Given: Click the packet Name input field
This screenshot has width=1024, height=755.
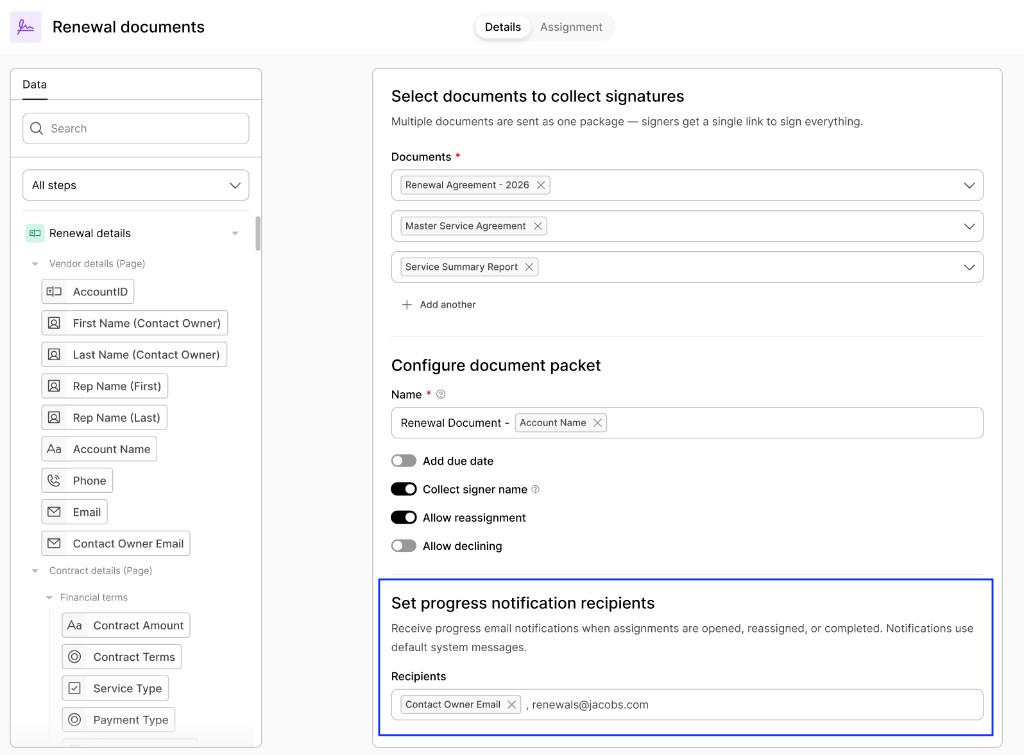Looking at the screenshot, I should tap(687, 423).
